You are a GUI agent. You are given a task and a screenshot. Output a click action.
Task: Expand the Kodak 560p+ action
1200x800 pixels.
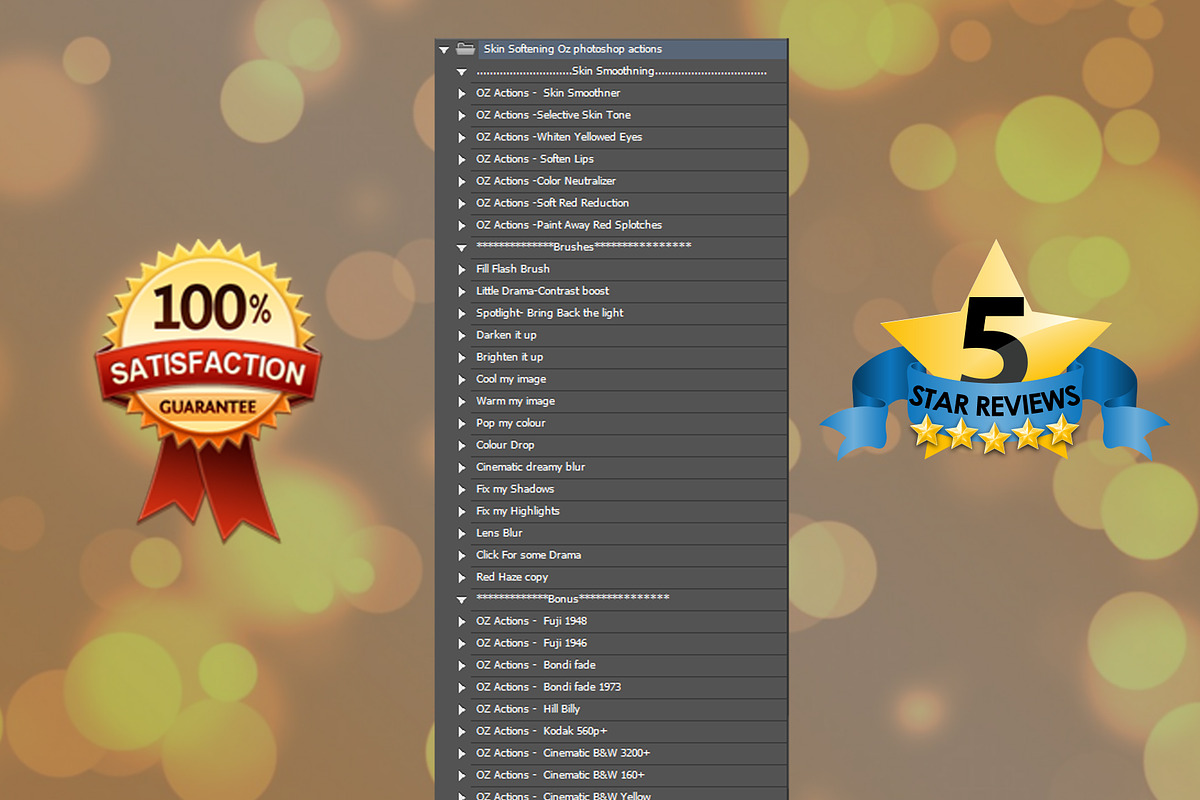coord(462,731)
